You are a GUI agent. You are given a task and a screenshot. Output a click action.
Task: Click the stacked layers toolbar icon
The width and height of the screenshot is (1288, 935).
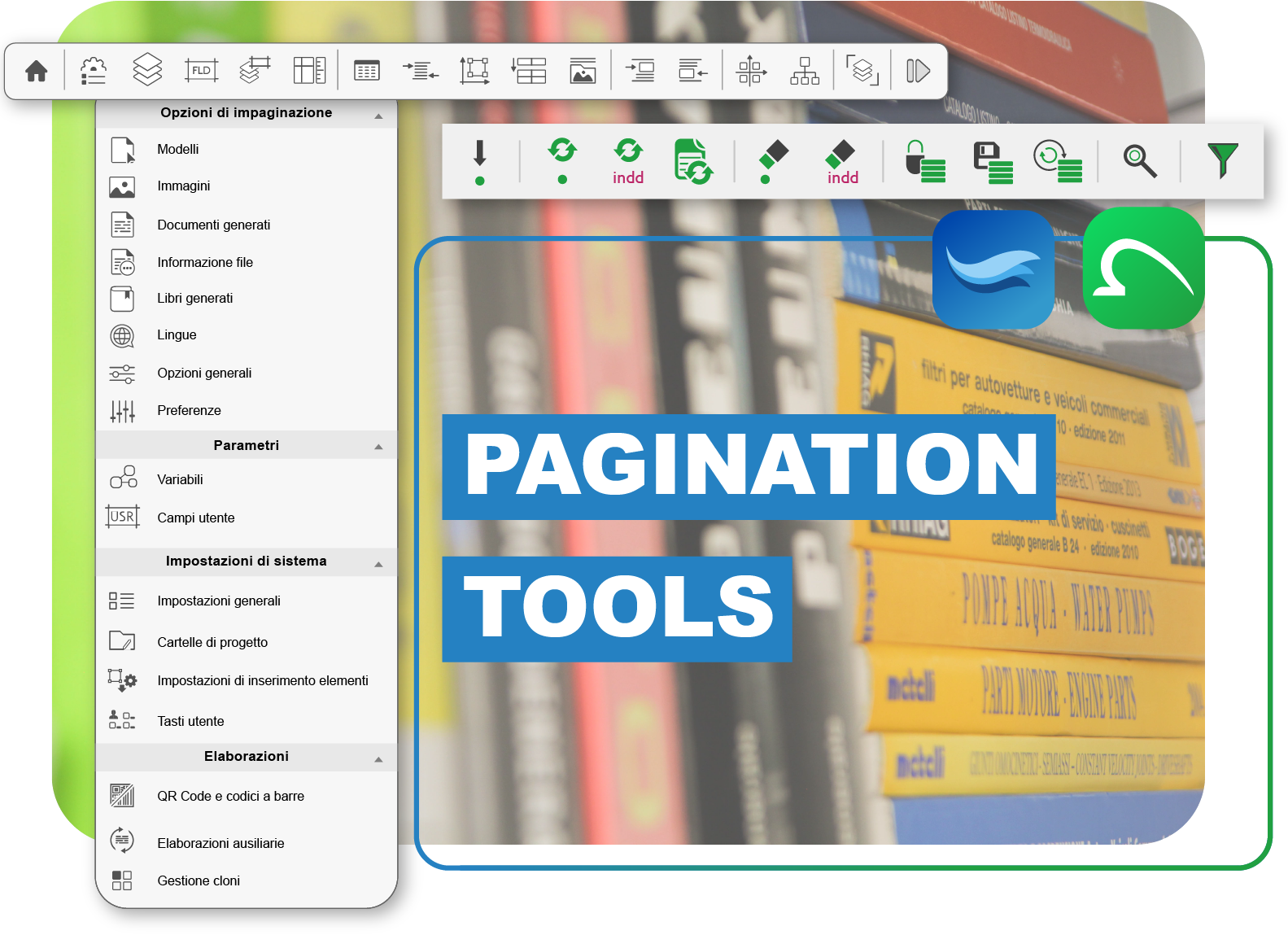coord(147,70)
